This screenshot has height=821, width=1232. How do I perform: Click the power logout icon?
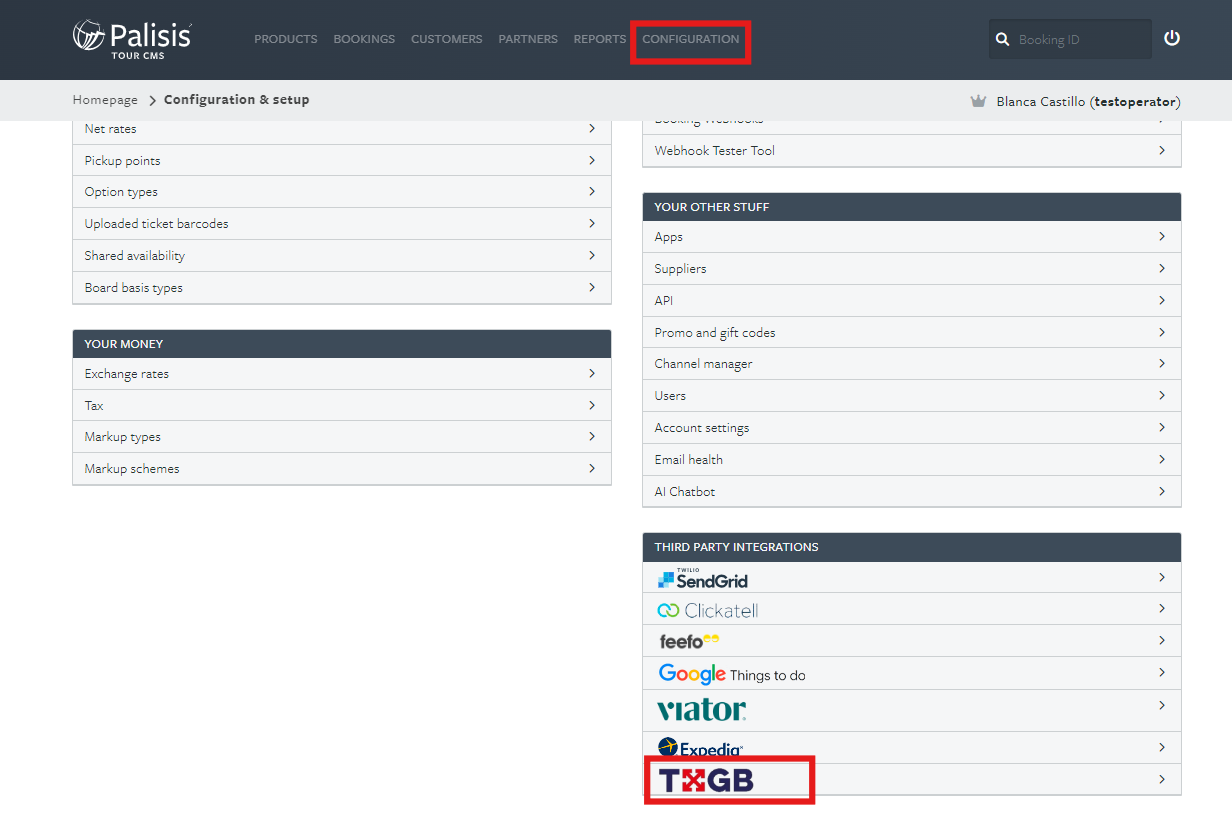coord(1172,39)
